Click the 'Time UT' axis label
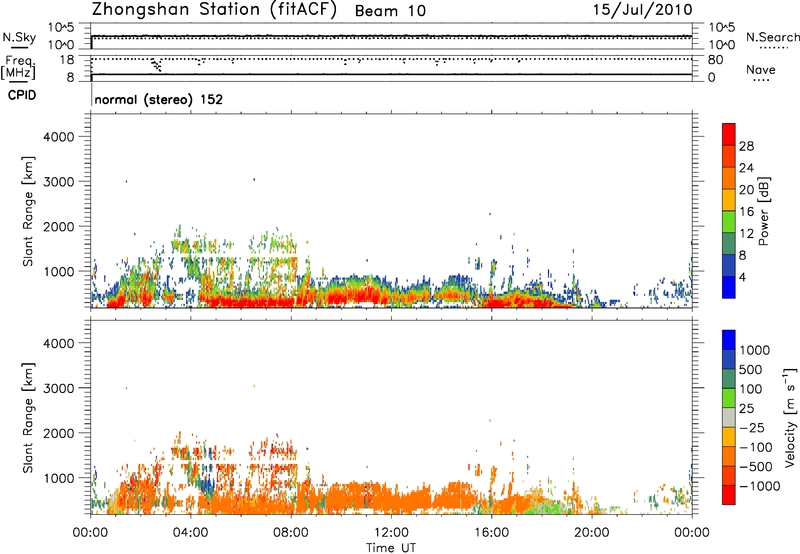This screenshot has height=554, width=800. coord(391,548)
